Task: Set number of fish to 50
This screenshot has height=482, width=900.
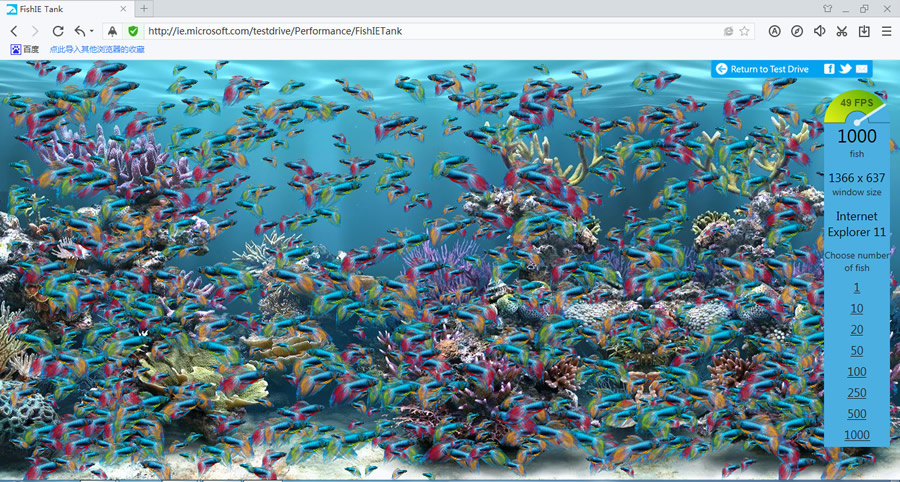Action: (856, 351)
